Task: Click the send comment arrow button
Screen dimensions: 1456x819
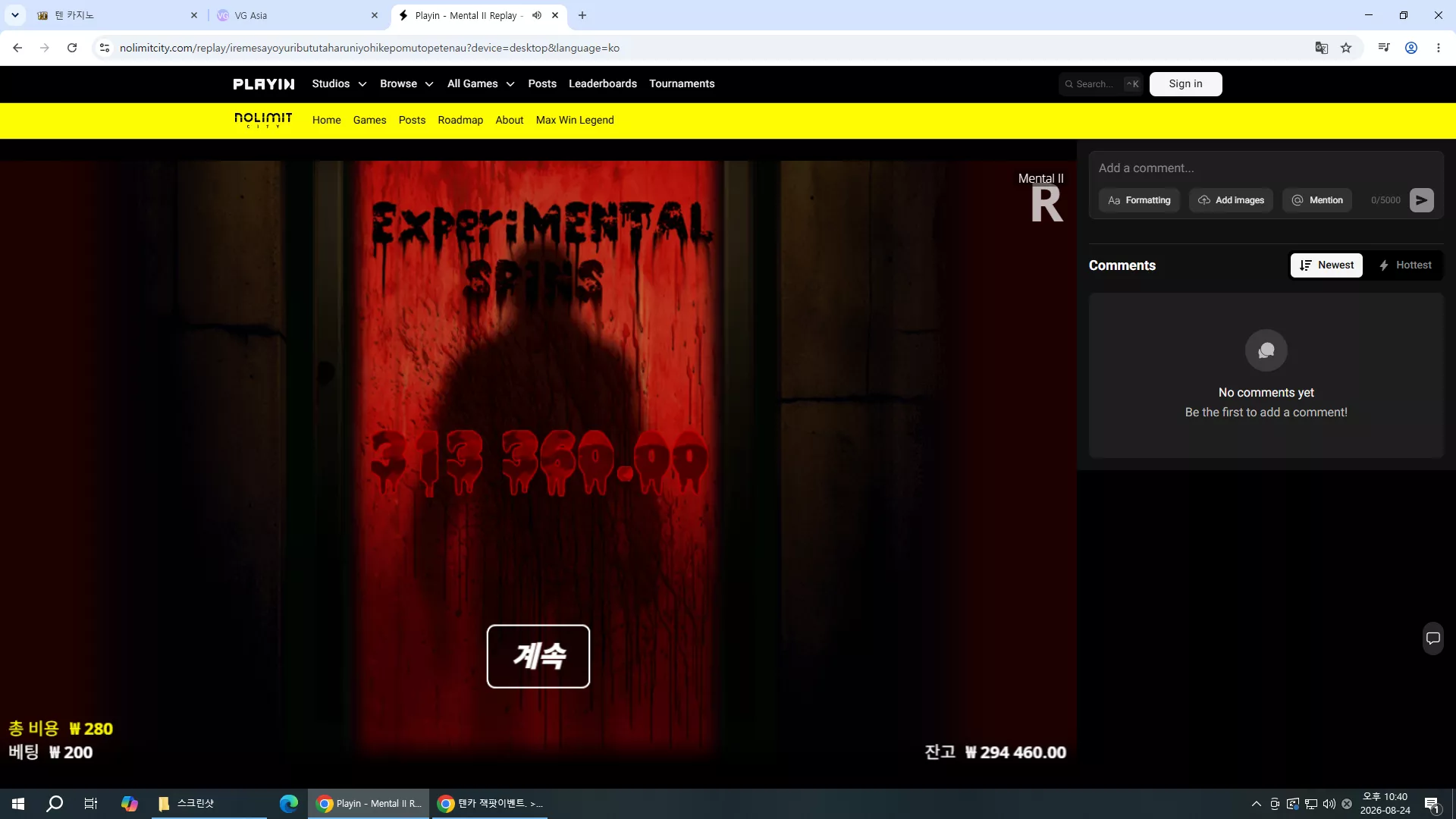Action: click(1421, 200)
